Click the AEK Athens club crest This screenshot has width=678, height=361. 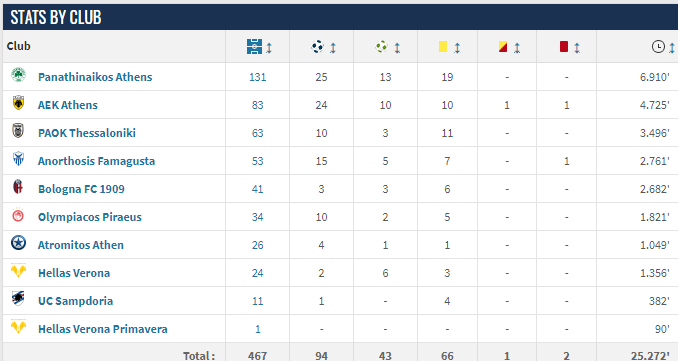pyautogui.click(x=18, y=103)
